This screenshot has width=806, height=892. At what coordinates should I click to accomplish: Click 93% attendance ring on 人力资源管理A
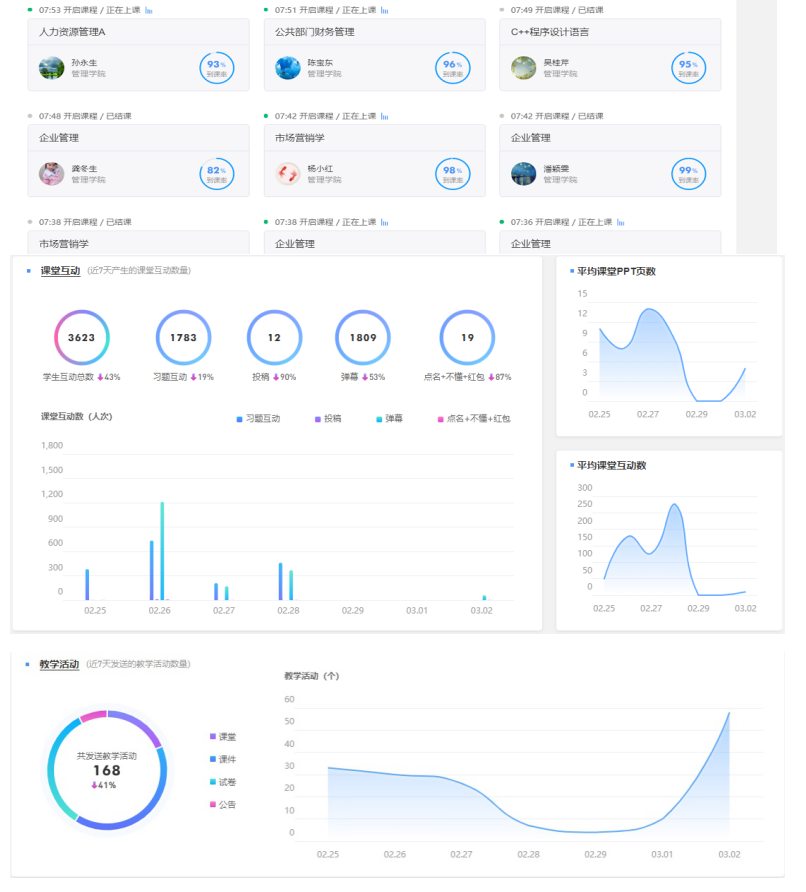(x=217, y=68)
